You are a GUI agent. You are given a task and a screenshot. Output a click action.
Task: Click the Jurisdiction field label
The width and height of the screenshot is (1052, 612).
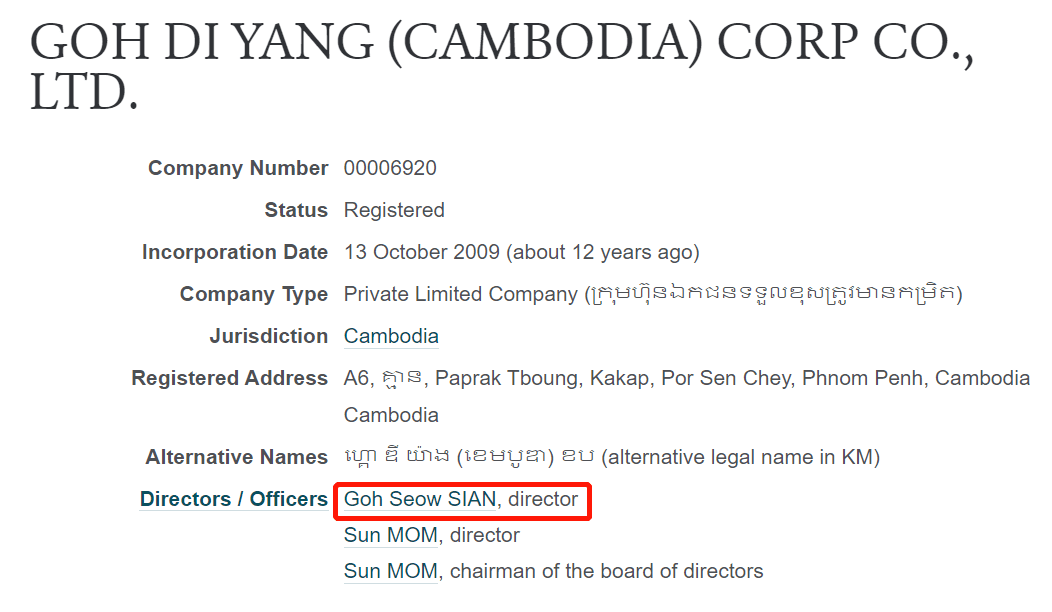click(x=268, y=337)
